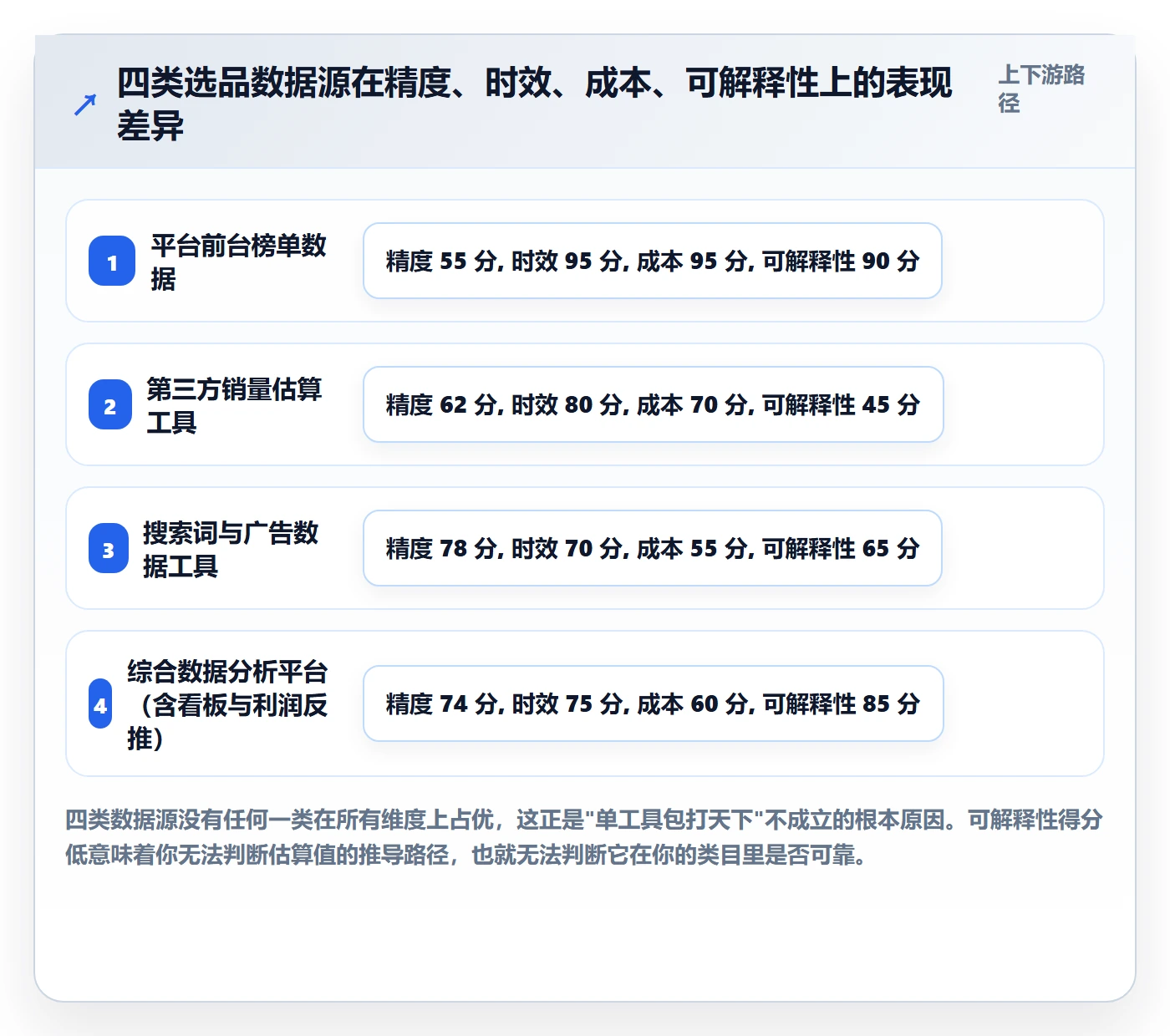Screen dimensions: 1170x1036
Task: Select the 上下游路径 label in the header
Action: pos(1041,89)
